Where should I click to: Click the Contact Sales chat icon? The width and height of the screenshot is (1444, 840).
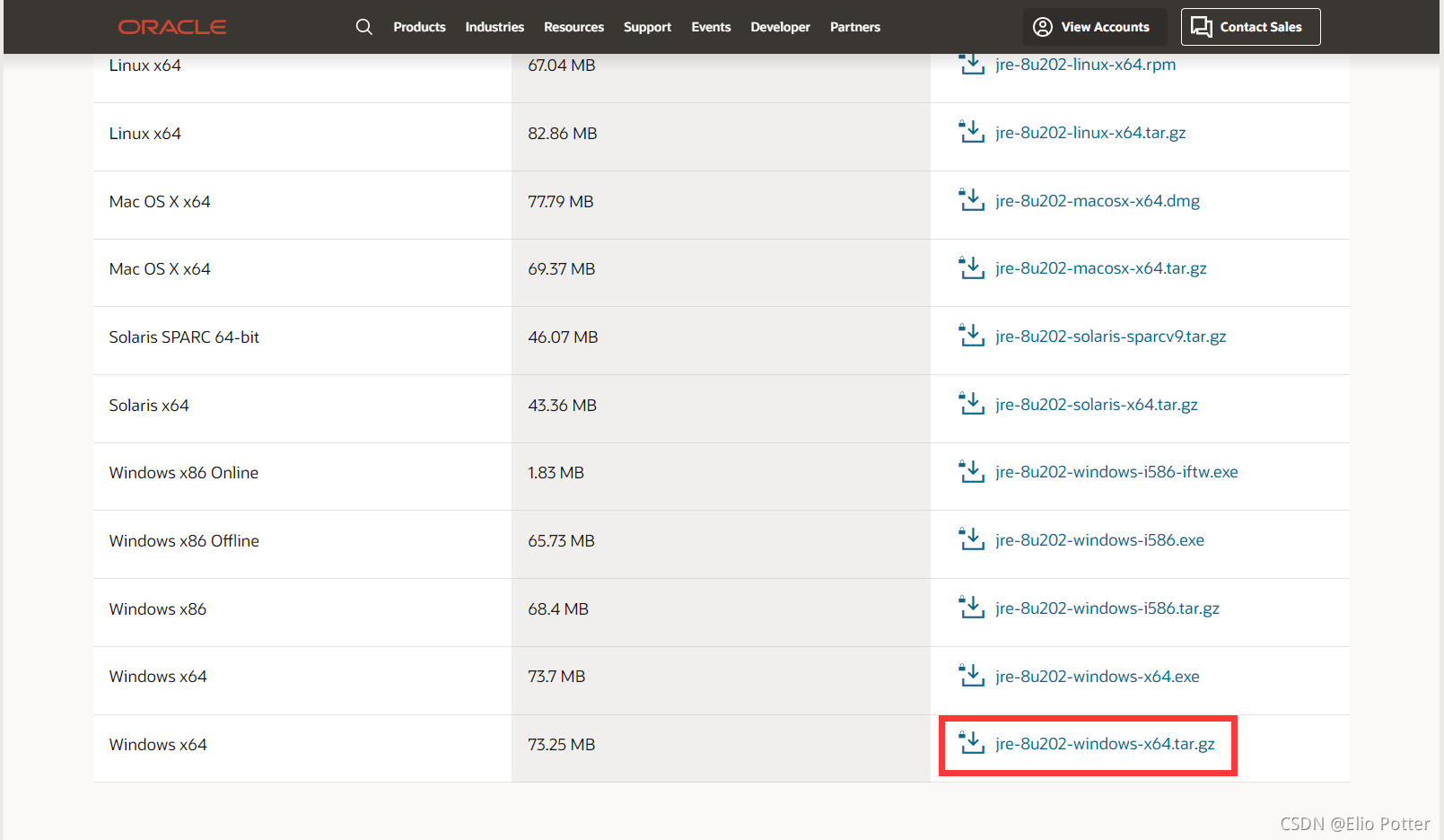1202,27
